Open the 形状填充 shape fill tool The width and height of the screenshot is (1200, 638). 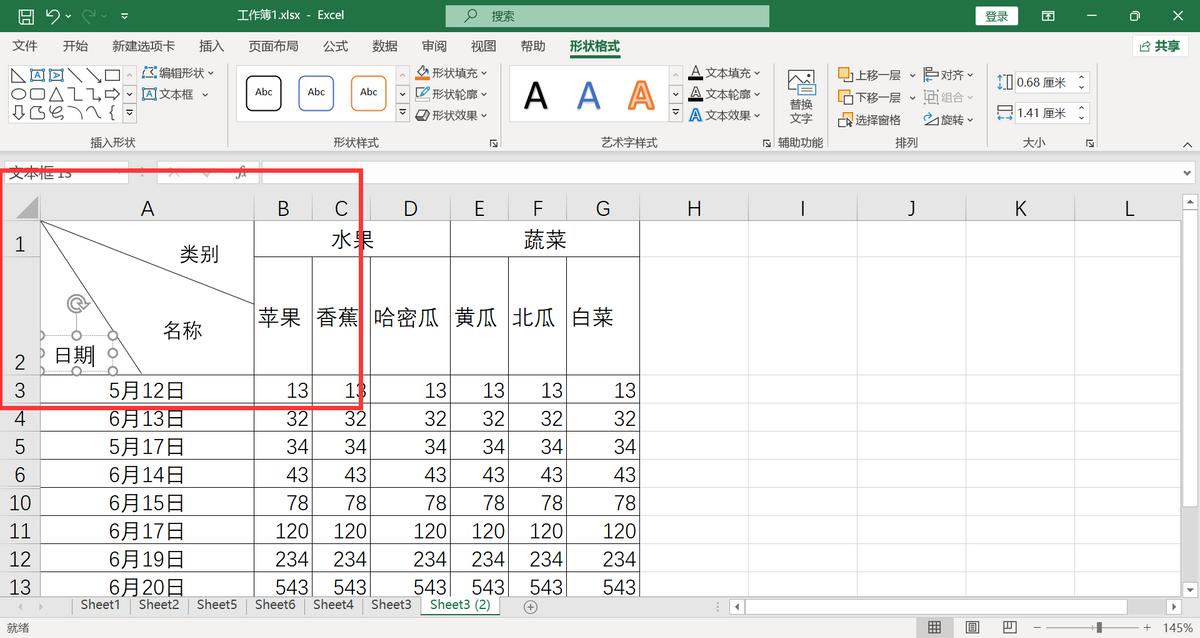pos(447,72)
